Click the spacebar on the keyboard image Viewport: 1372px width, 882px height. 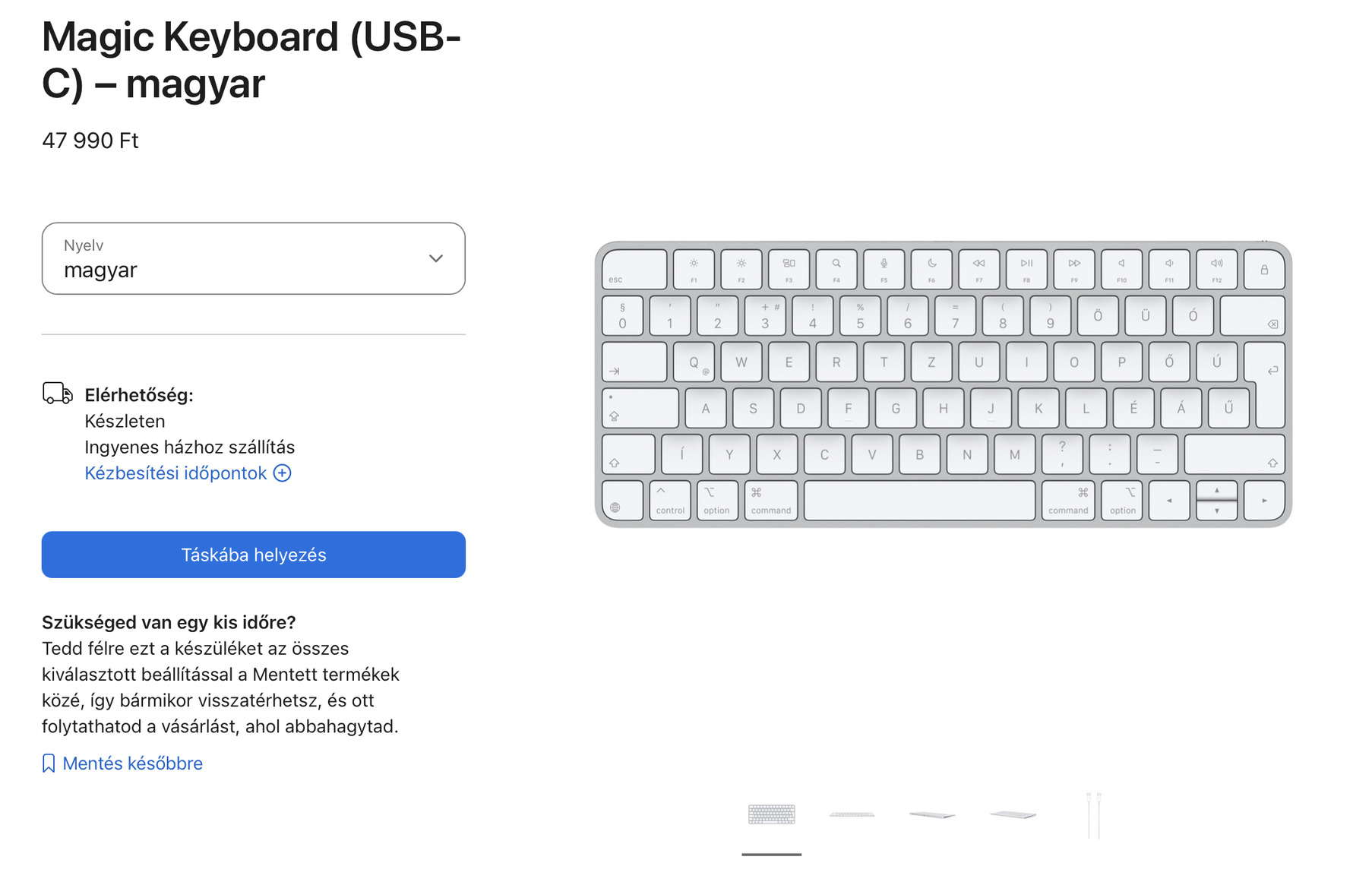click(x=919, y=501)
